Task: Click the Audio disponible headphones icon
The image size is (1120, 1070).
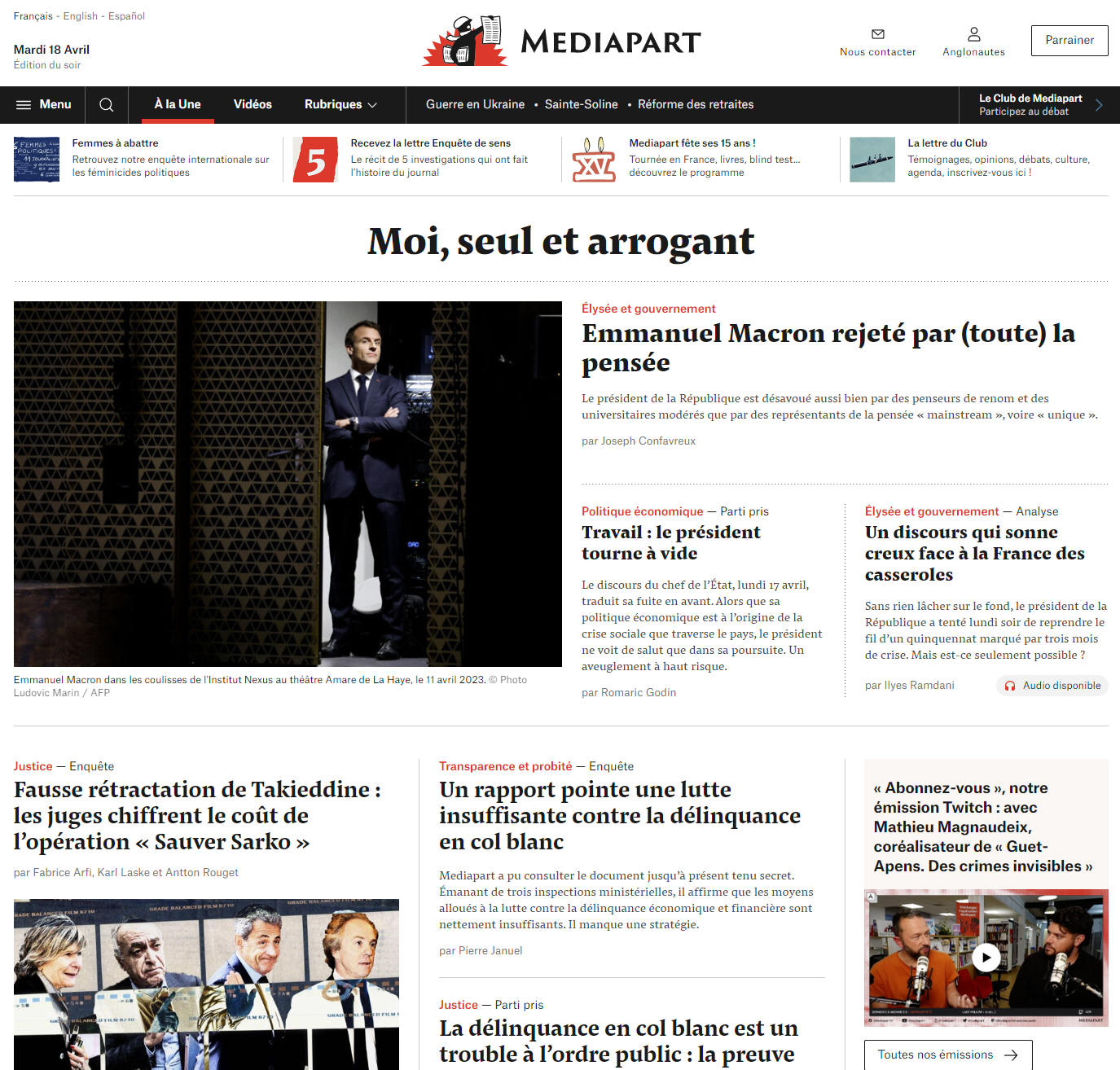Action: click(x=1010, y=686)
